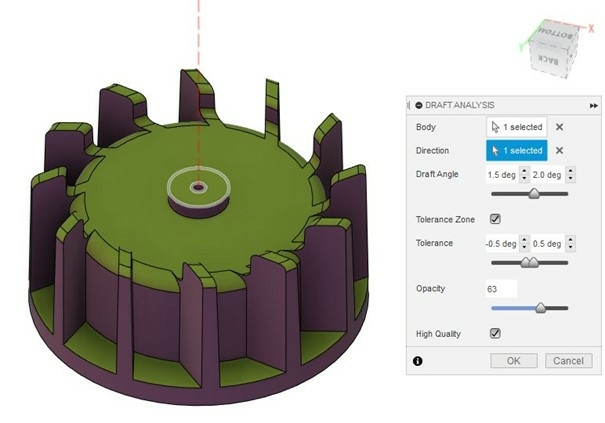The width and height of the screenshot is (605, 423).
Task: Click the double-arrow expand icon on Draft Analysis
Action: click(593, 105)
